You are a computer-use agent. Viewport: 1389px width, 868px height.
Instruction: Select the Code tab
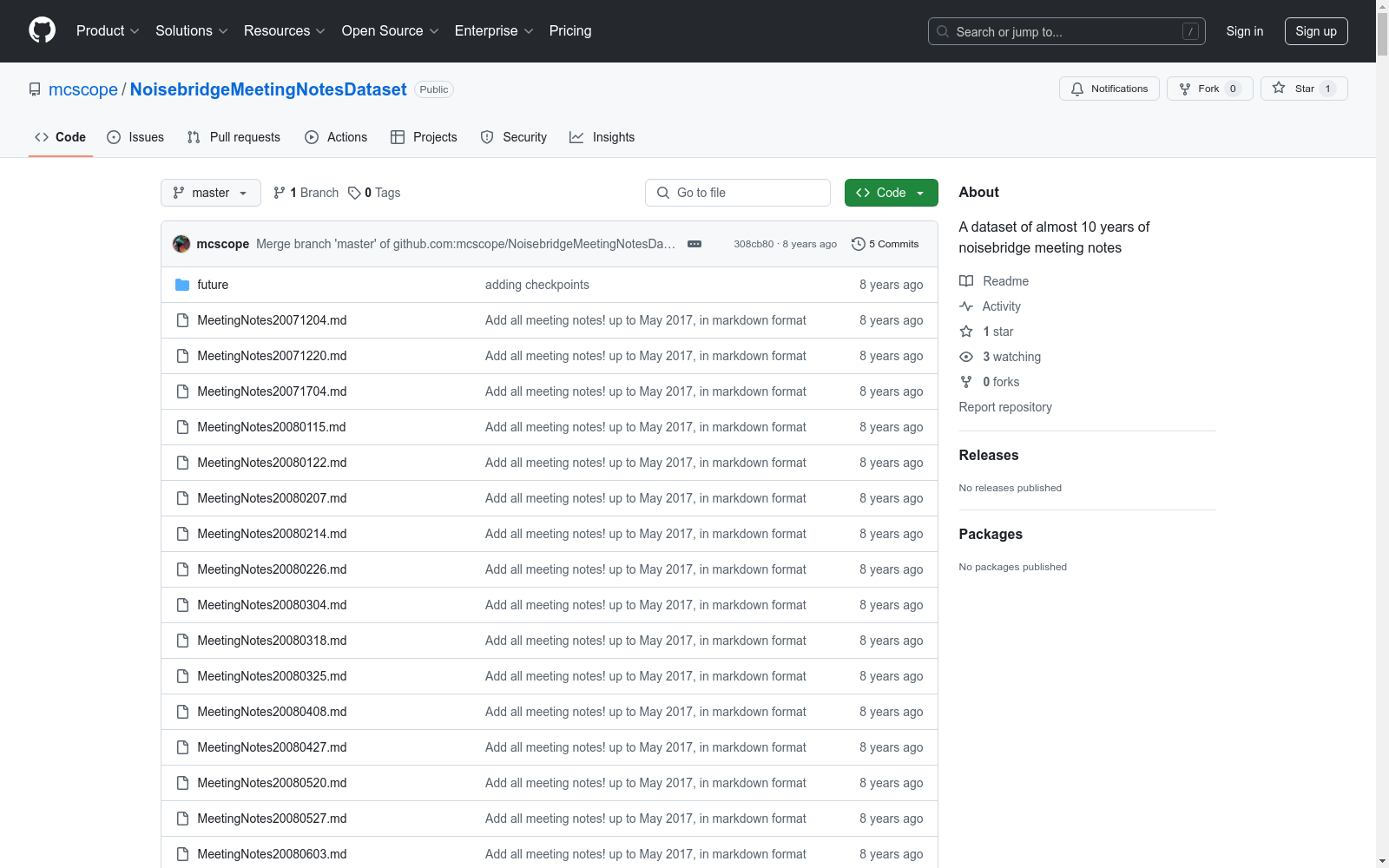pos(61,137)
